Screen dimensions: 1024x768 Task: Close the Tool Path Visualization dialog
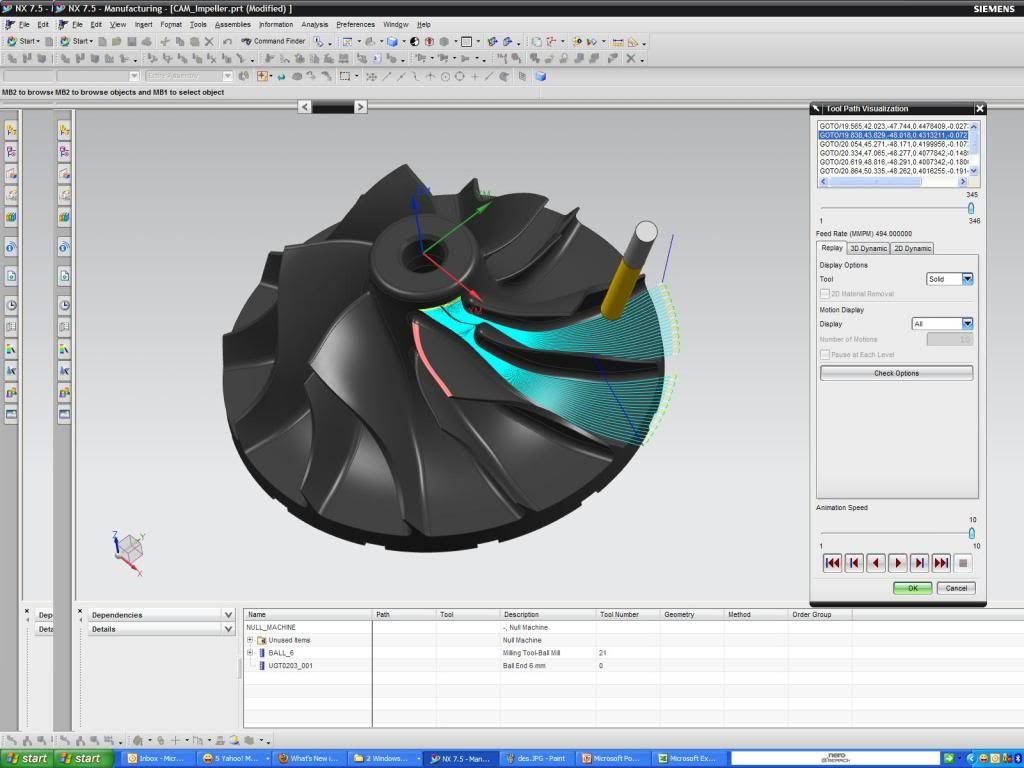click(x=979, y=108)
